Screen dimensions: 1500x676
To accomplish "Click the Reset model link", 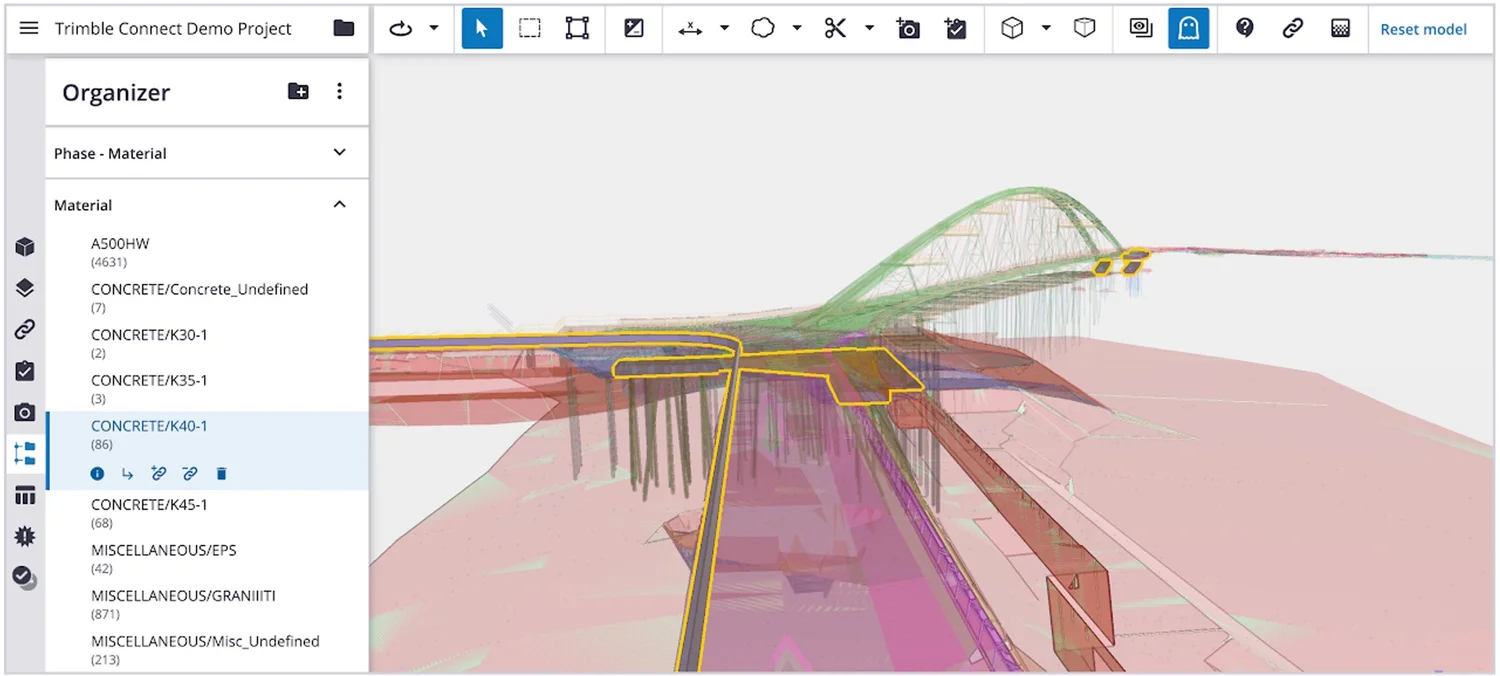I will click(1423, 29).
